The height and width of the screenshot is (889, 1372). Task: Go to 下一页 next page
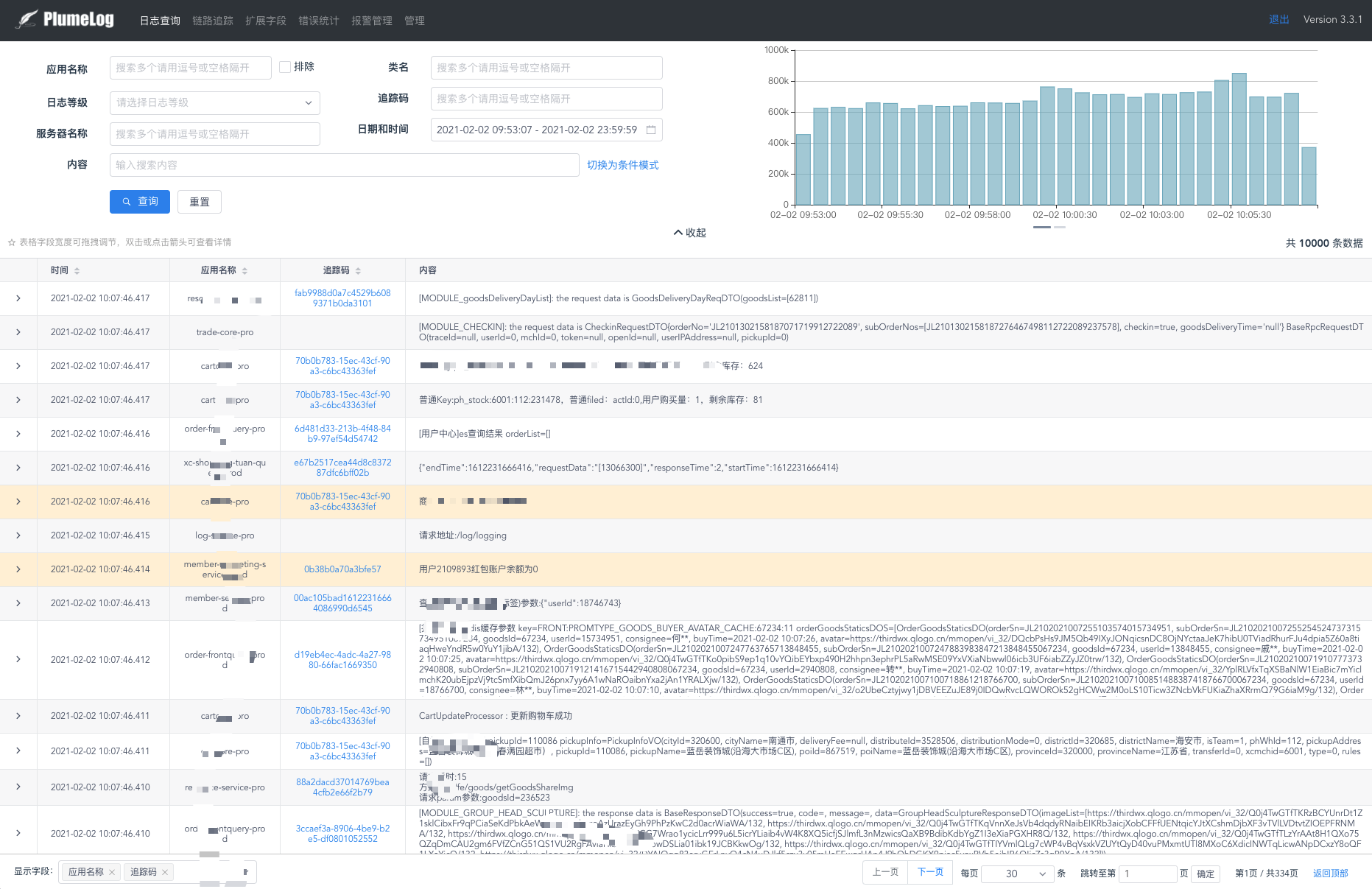click(x=930, y=872)
